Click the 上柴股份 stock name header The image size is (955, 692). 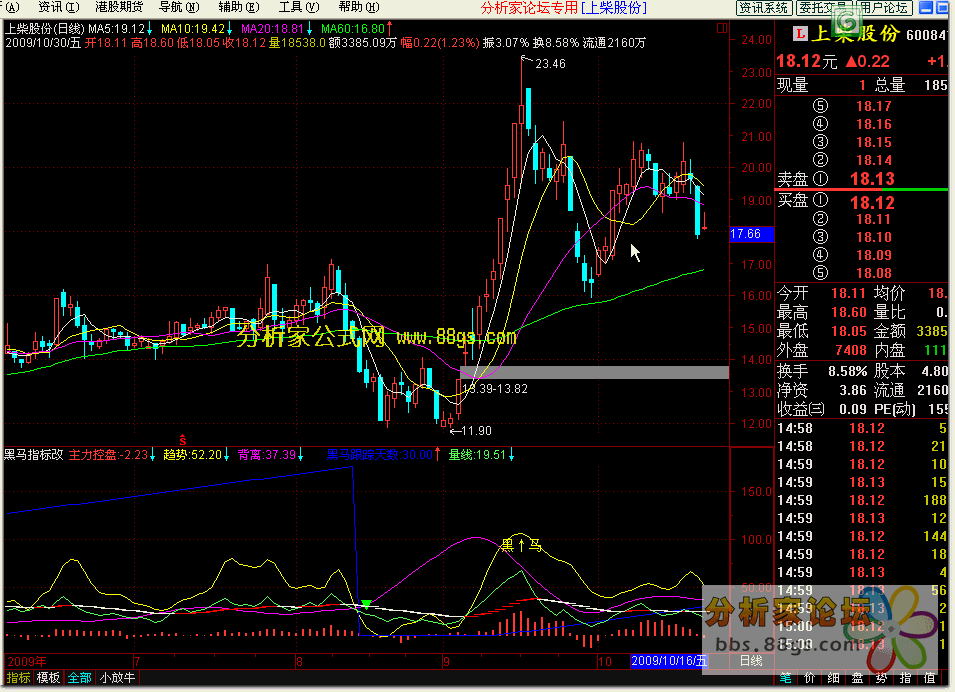point(856,34)
